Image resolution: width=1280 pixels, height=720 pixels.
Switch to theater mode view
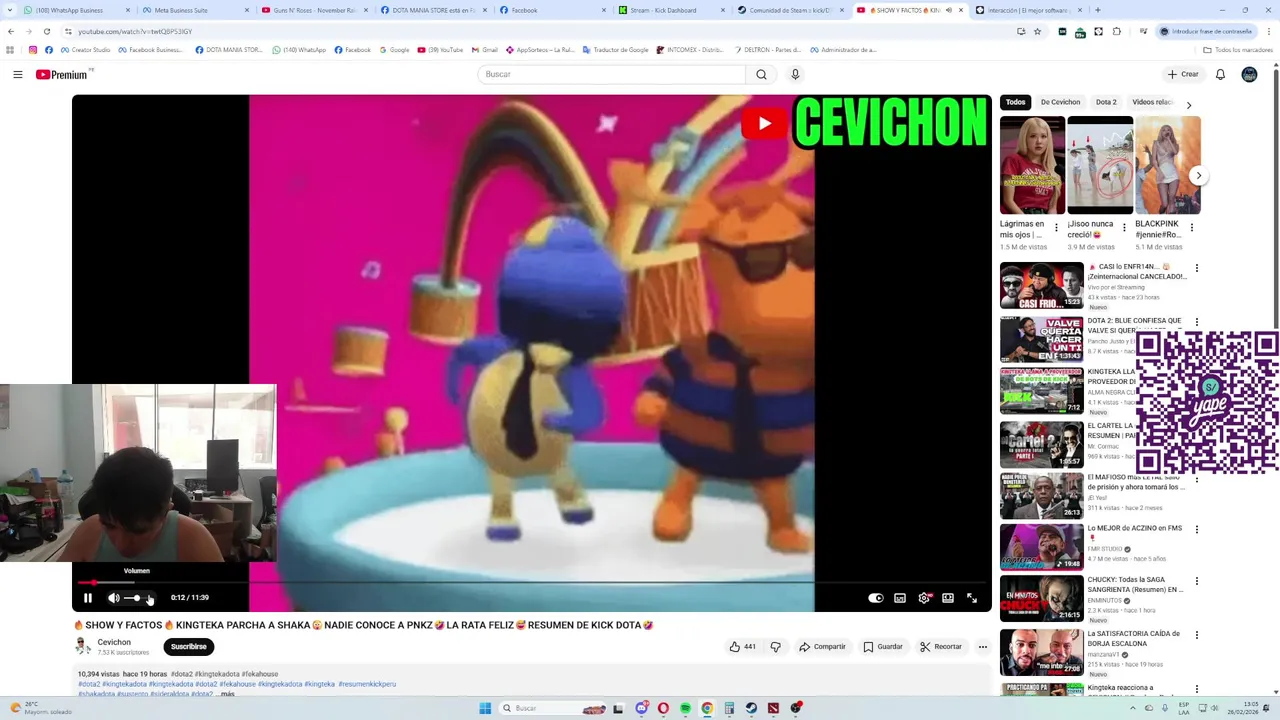(948, 598)
